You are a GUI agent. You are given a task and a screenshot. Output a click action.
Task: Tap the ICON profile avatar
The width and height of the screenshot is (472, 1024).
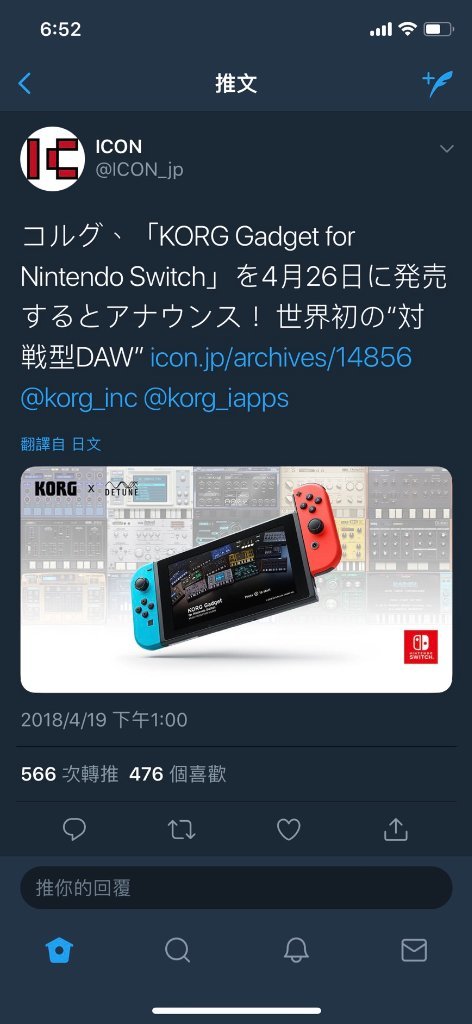click(x=53, y=158)
